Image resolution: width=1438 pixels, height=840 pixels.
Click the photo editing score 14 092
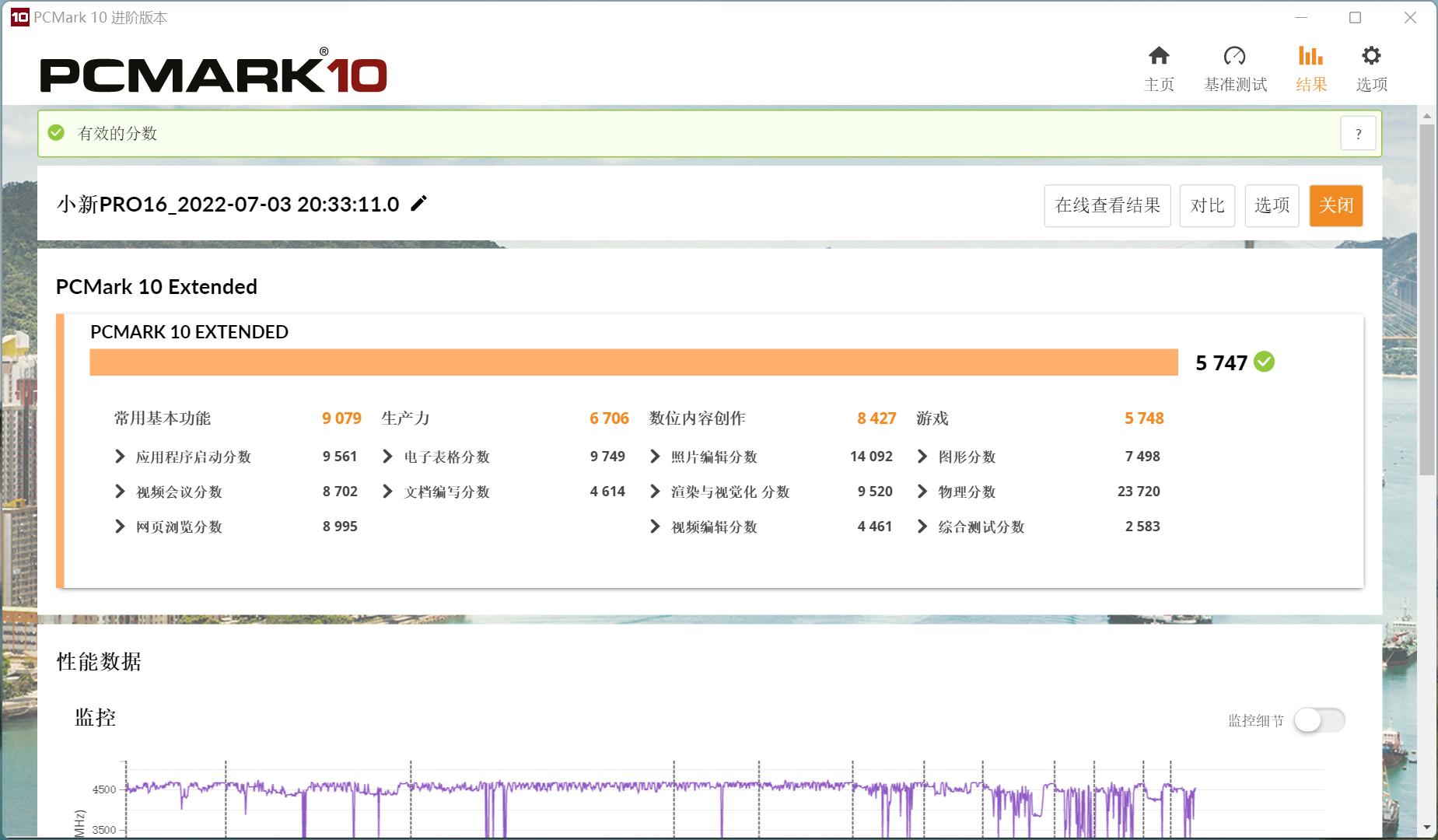pos(871,457)
